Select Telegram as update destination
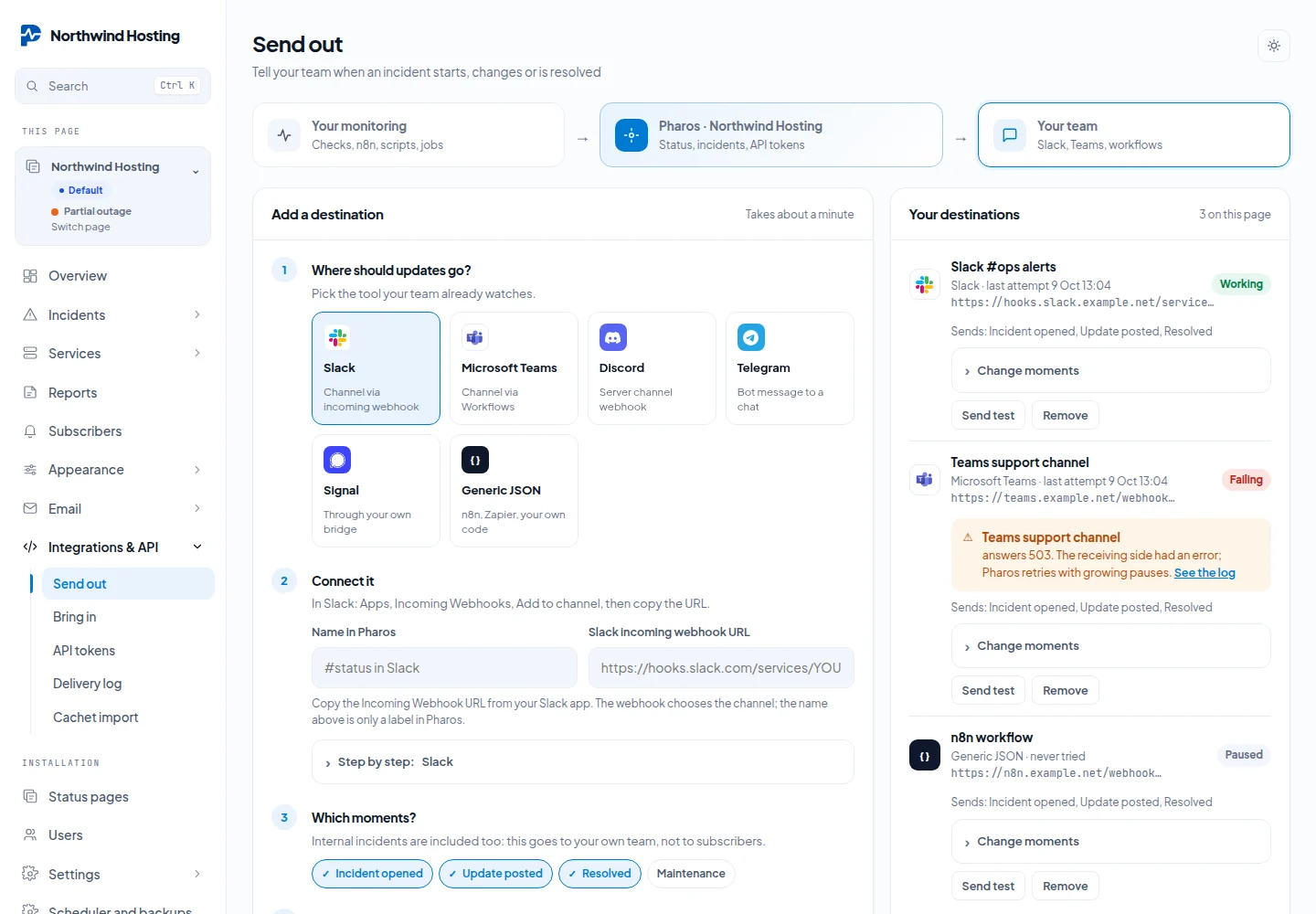1316x914 pixels. coord(790,368)
